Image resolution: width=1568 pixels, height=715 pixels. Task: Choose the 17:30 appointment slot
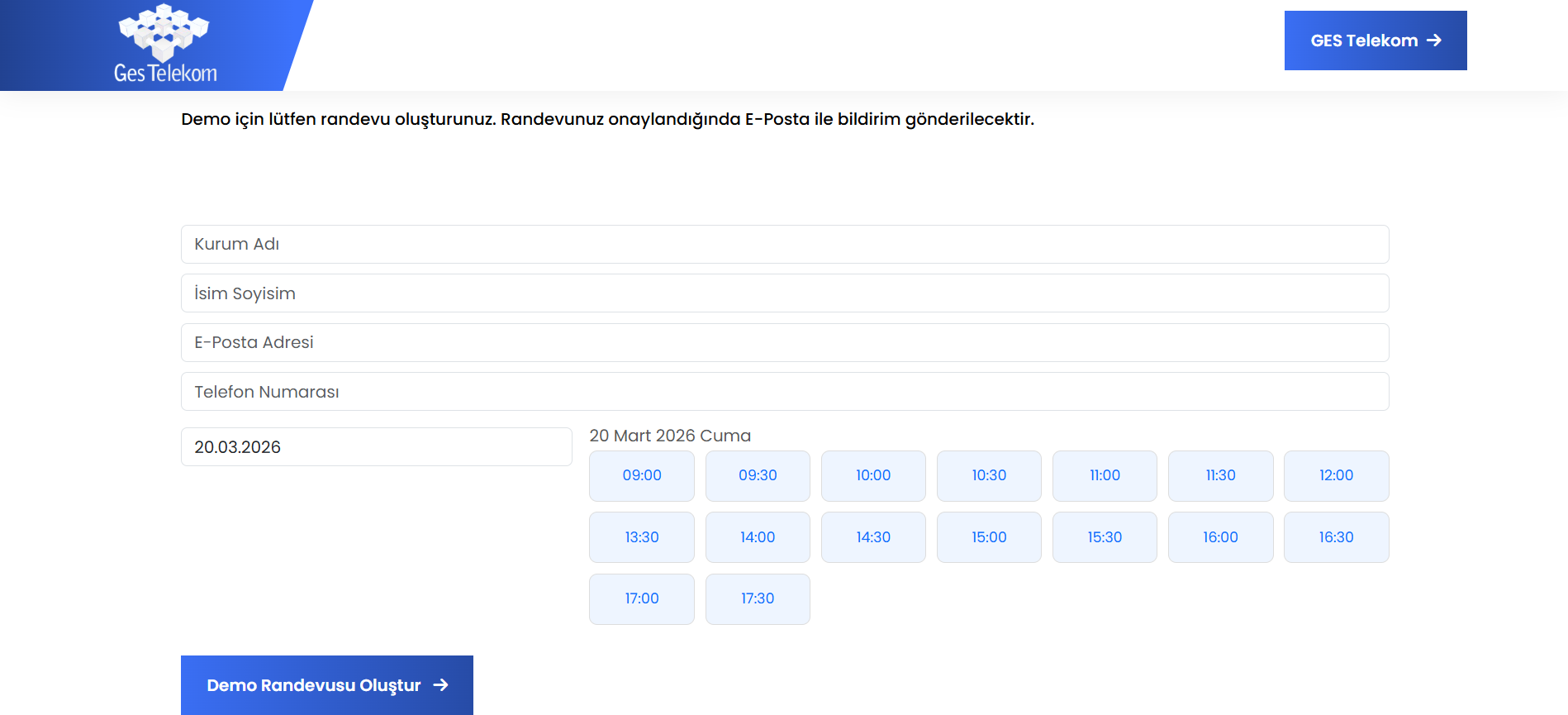757,598
